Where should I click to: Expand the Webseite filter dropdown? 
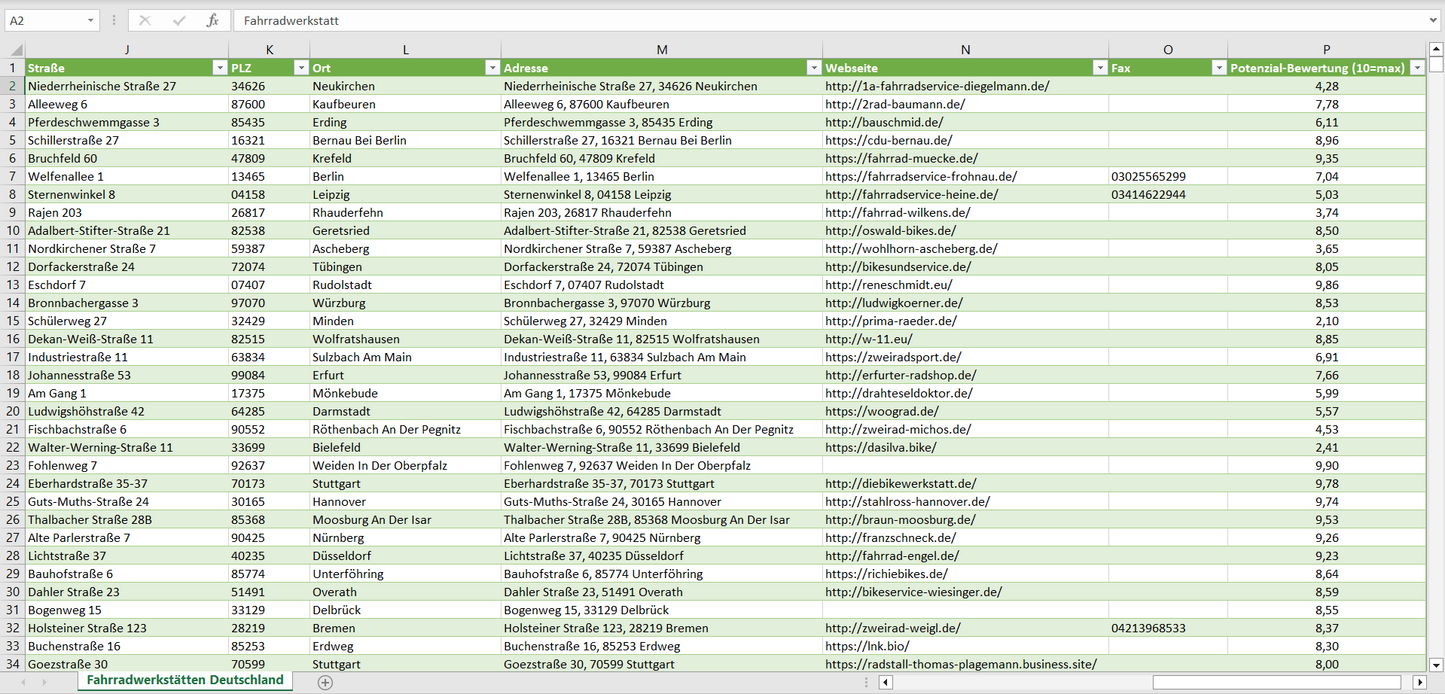[1099, 68]
